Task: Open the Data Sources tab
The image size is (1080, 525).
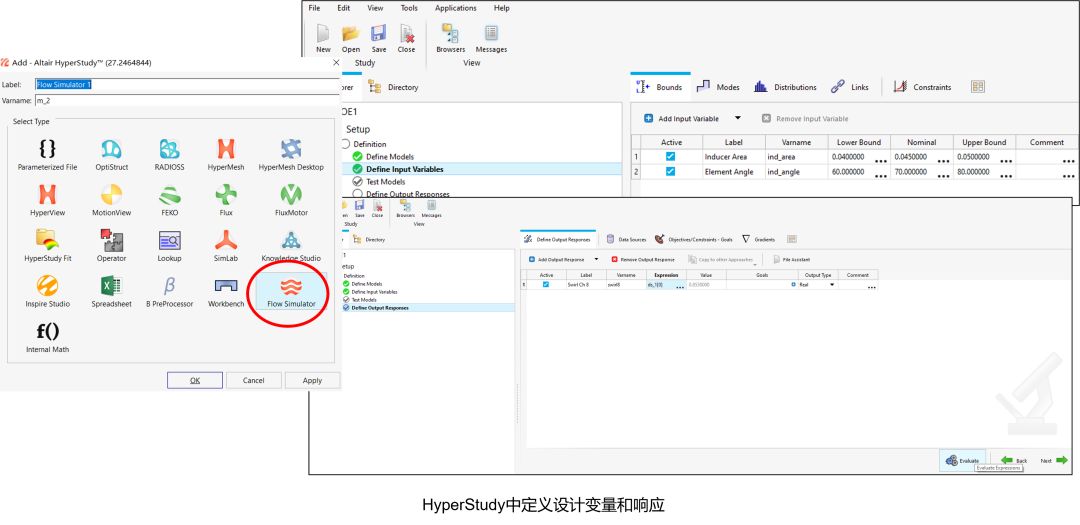Action: [626, 239]
